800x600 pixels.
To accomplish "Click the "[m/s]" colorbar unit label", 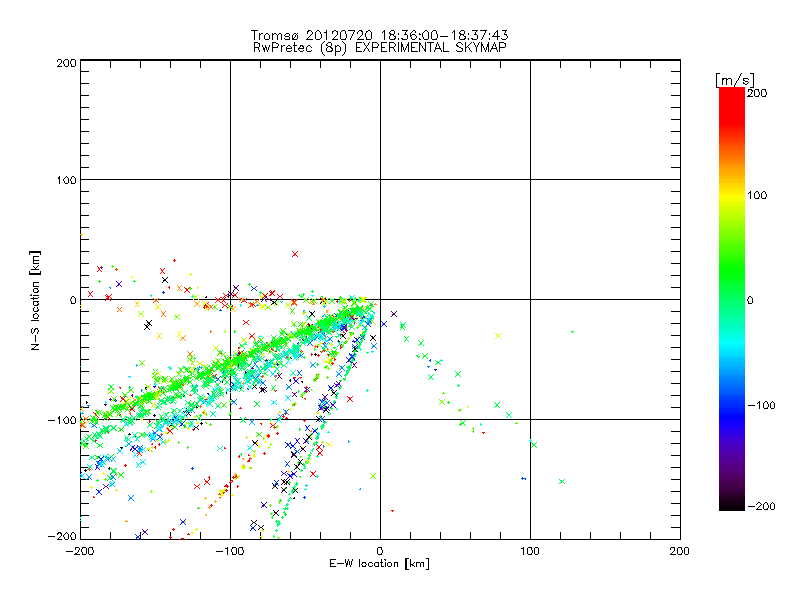I will coord(734,80).
